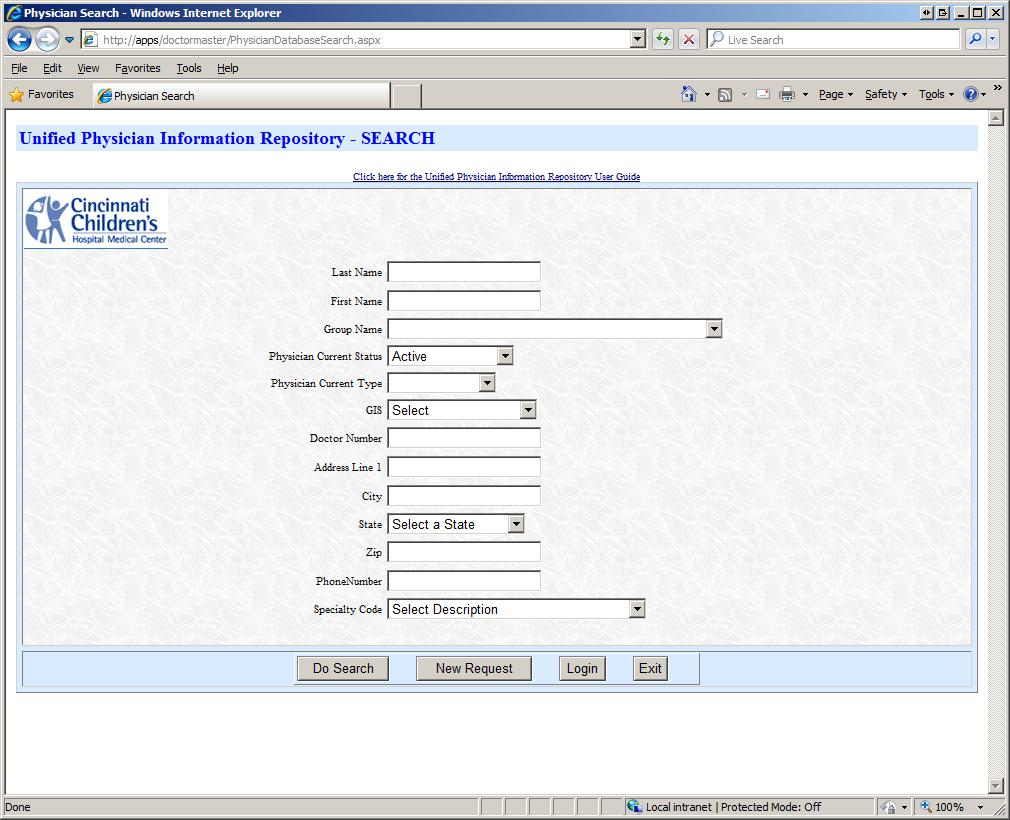Click the red Stop loading icon
This screenshot has width=1010, height=820.
pos(689,39)
